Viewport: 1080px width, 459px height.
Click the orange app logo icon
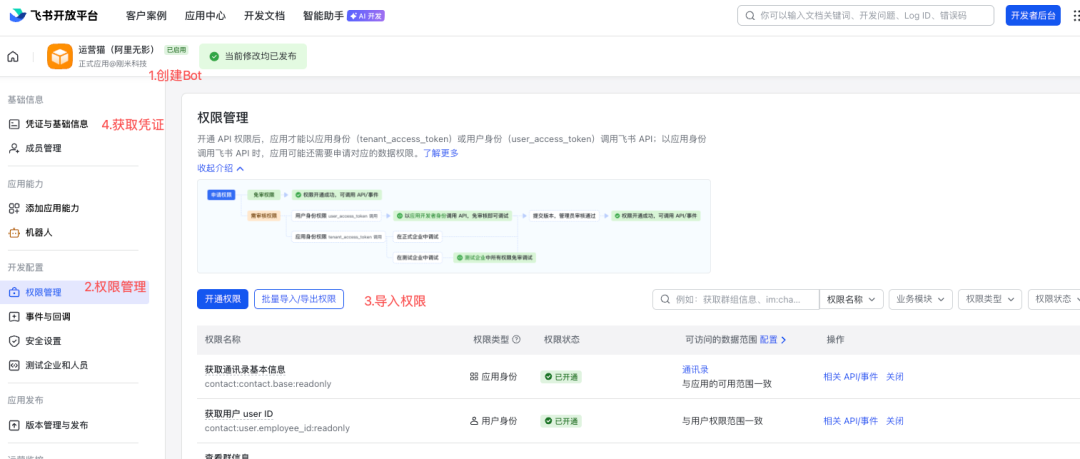tap(60, 56)
